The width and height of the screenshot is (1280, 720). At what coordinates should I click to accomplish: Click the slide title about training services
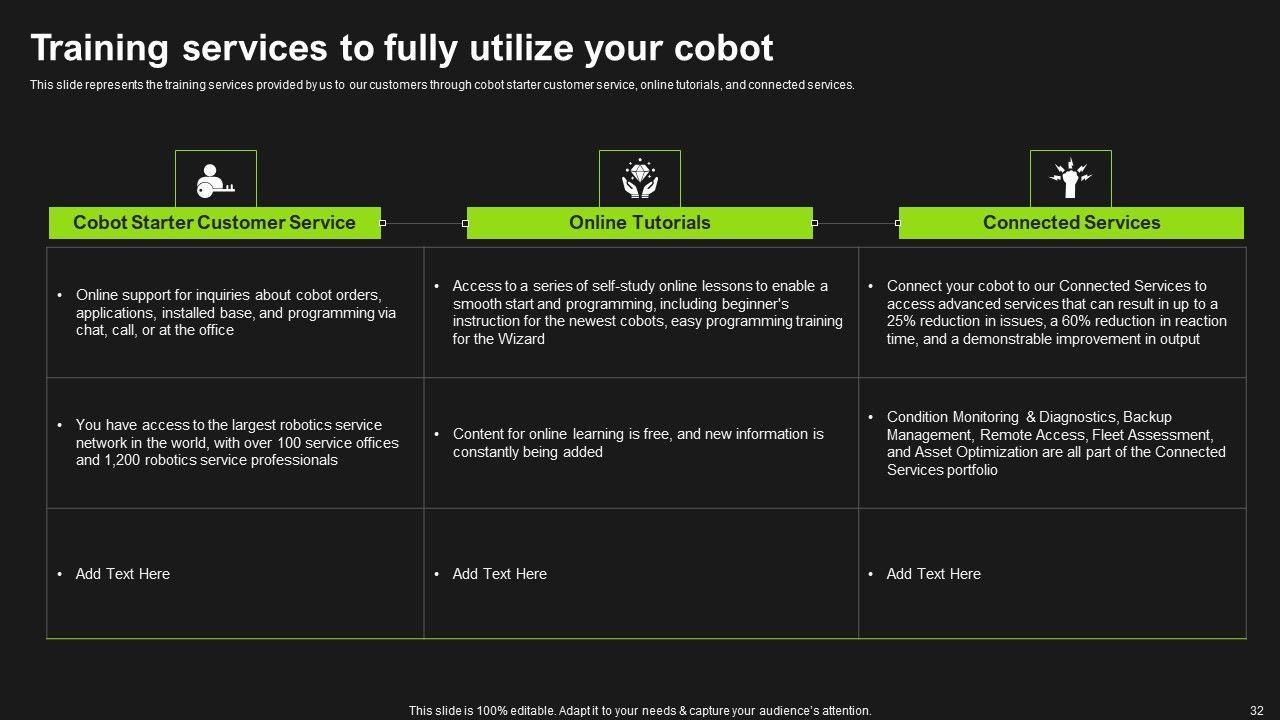click(401, 48)
